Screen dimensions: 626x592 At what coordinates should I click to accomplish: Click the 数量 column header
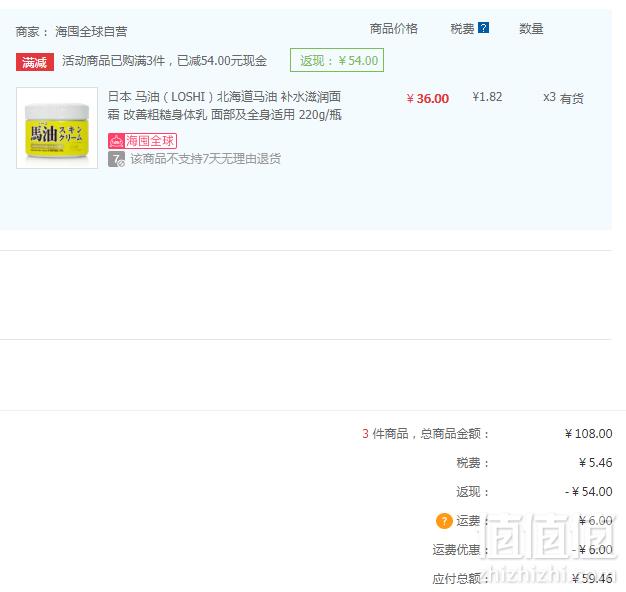[531, 29]
